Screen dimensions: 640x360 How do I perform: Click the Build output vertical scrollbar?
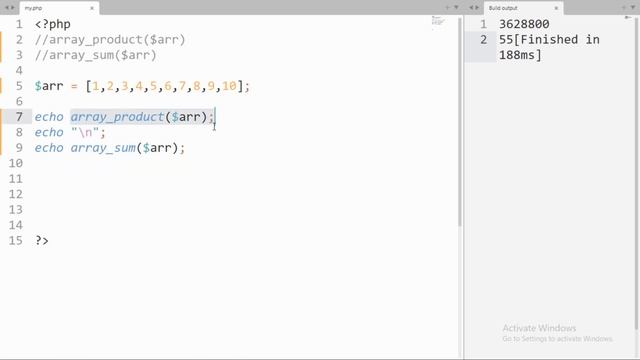tap(637, 173)
